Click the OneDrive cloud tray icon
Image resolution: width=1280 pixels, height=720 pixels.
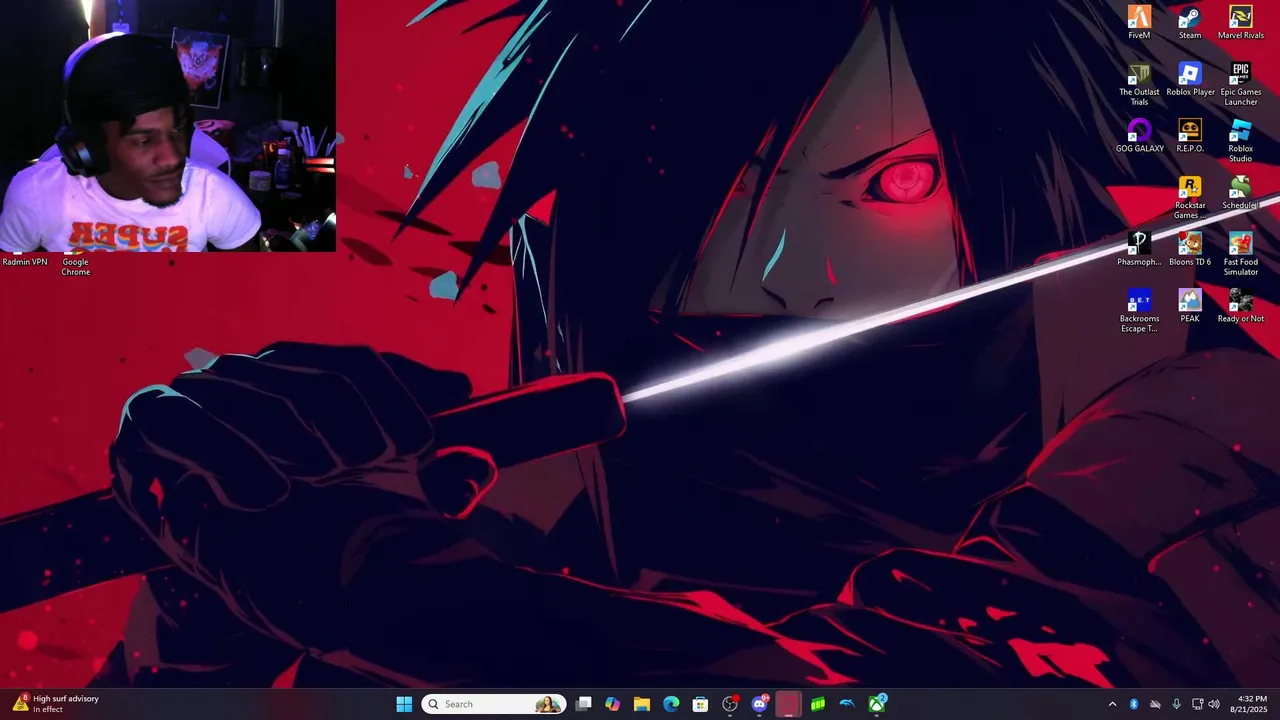pyautogui.click(x=1155, y=704)
